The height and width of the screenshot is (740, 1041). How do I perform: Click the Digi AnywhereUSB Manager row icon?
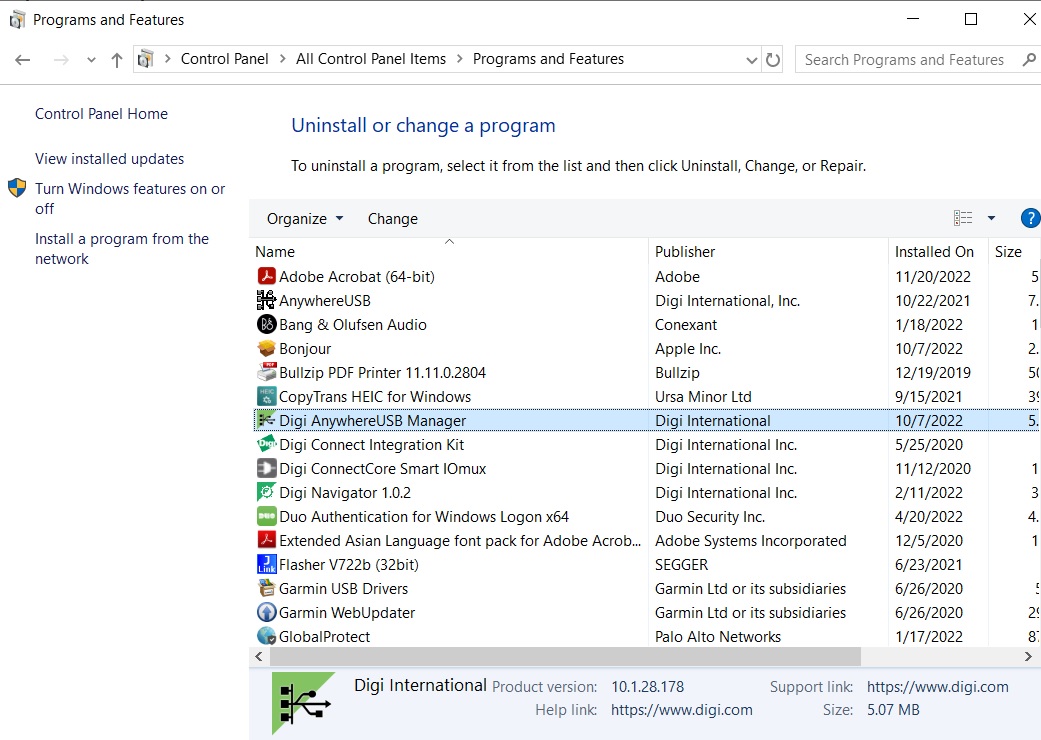(266, 420)
